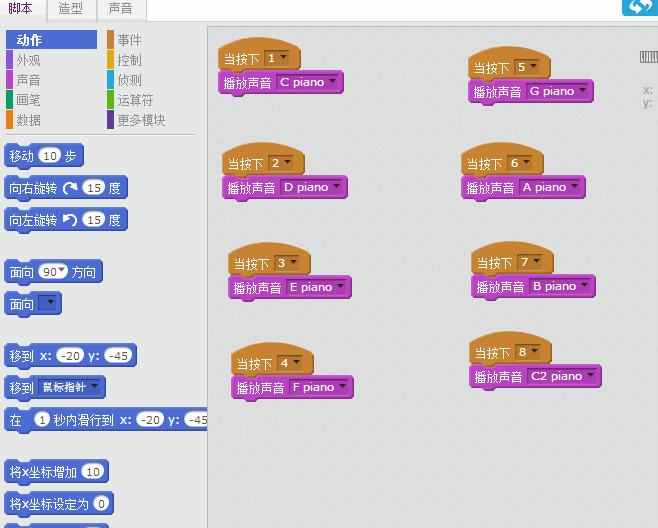Click the 向左旋转 15 度 block
This screenshot has height=528, width=658.
(x=66, y=220)
